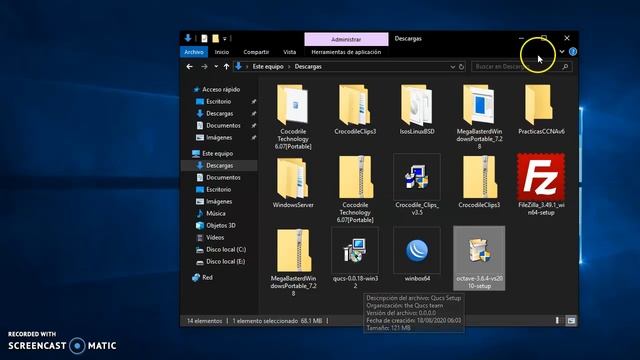The width and height of the screenshot is (640, 360).
Task: Open the Inicio ribbon tab
Action: 222,52
